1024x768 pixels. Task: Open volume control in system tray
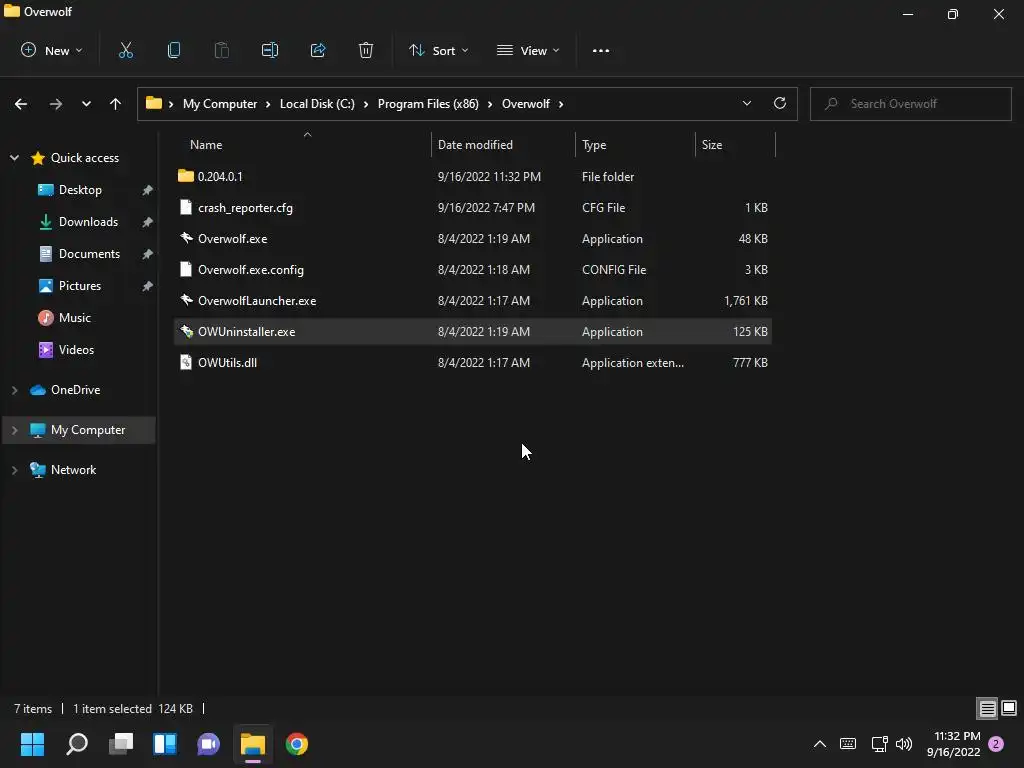(904, 744)
